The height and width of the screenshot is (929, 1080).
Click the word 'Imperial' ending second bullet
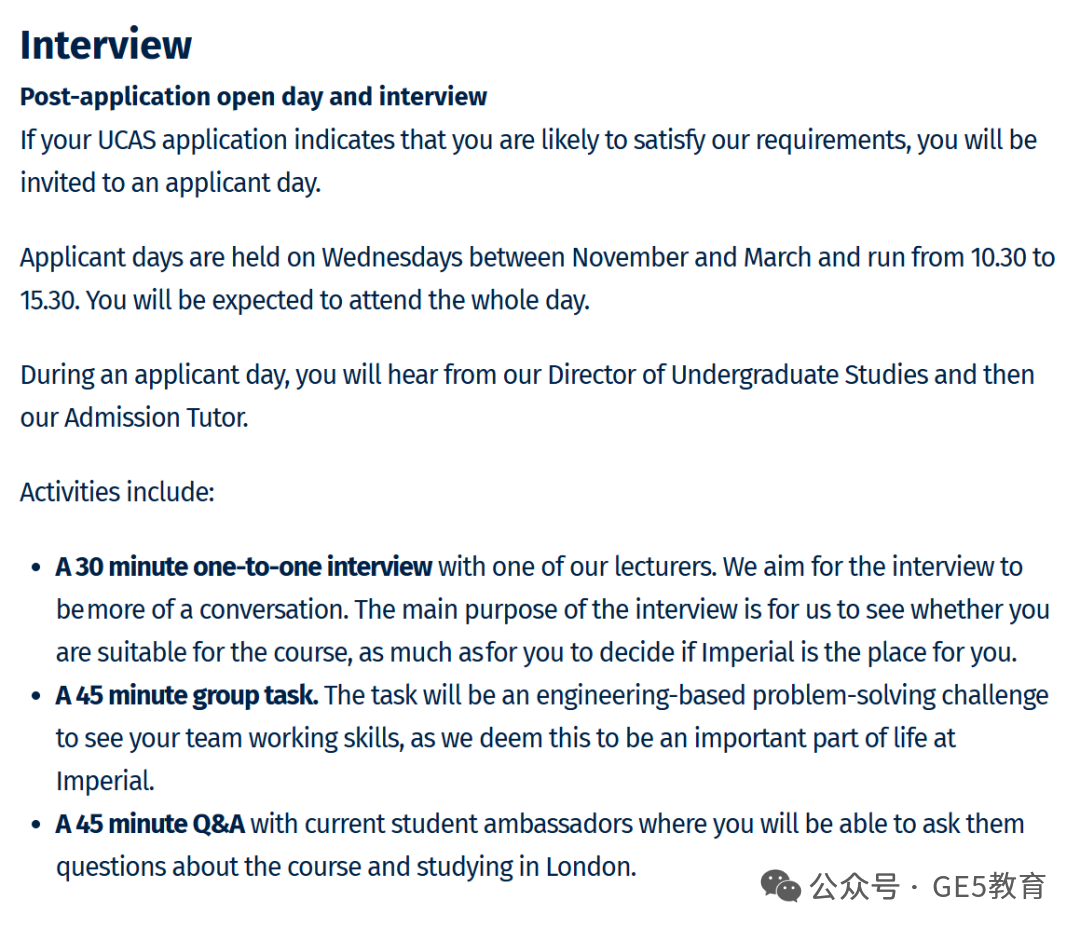tap(105, 782)
